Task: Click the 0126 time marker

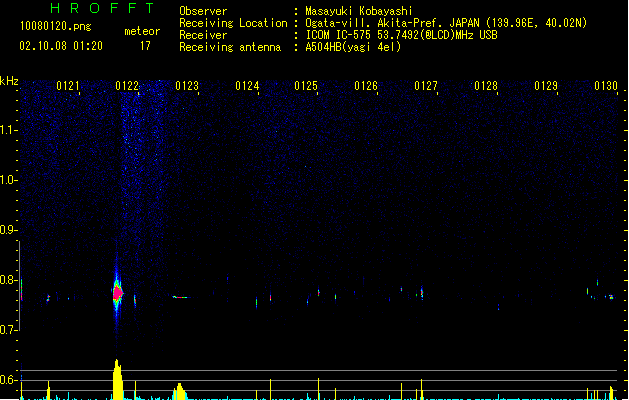Action: (x=366, y=86)
